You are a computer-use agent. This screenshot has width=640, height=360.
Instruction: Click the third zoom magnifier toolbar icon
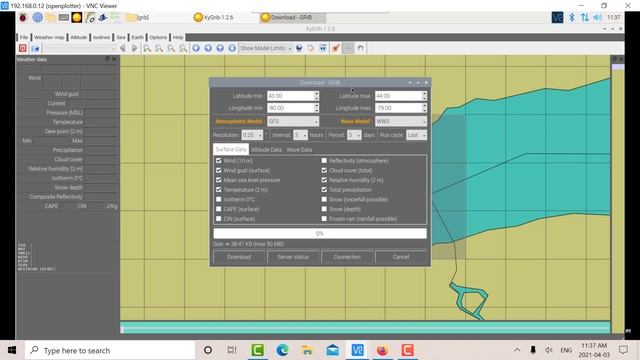tap(171, 48)
